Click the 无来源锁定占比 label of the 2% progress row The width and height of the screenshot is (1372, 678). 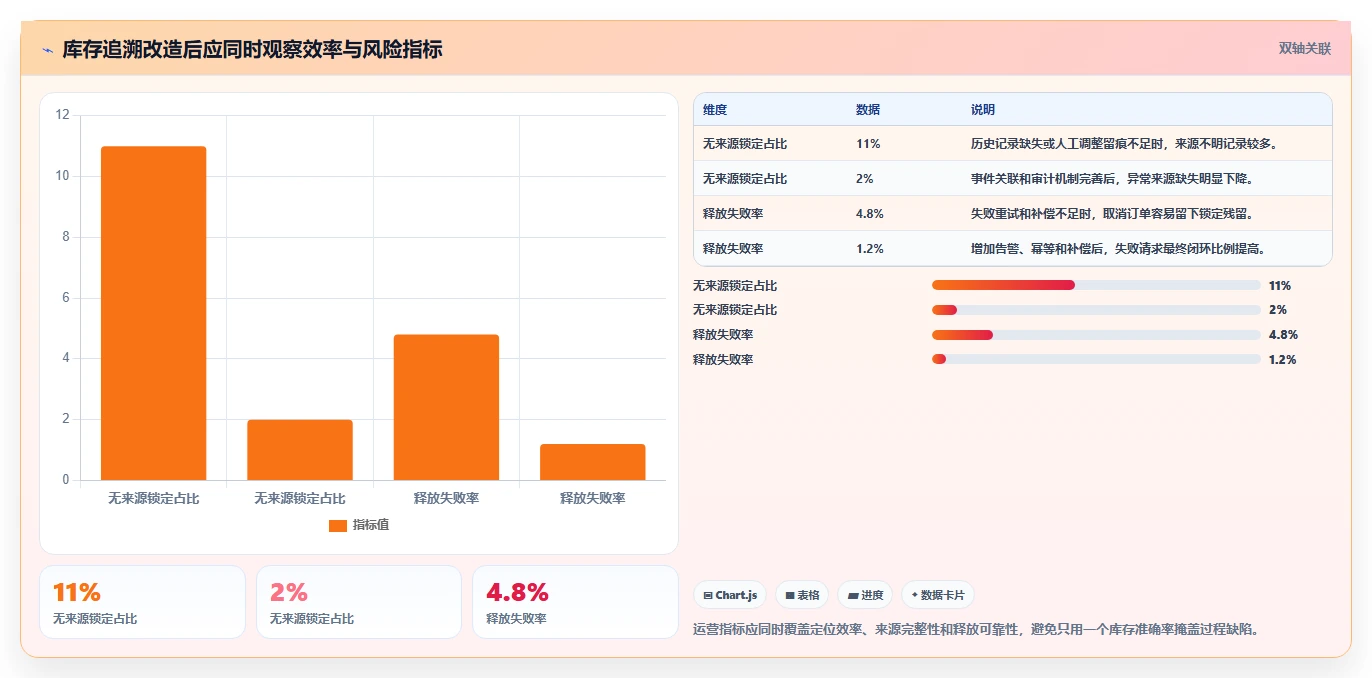point(735,310)
